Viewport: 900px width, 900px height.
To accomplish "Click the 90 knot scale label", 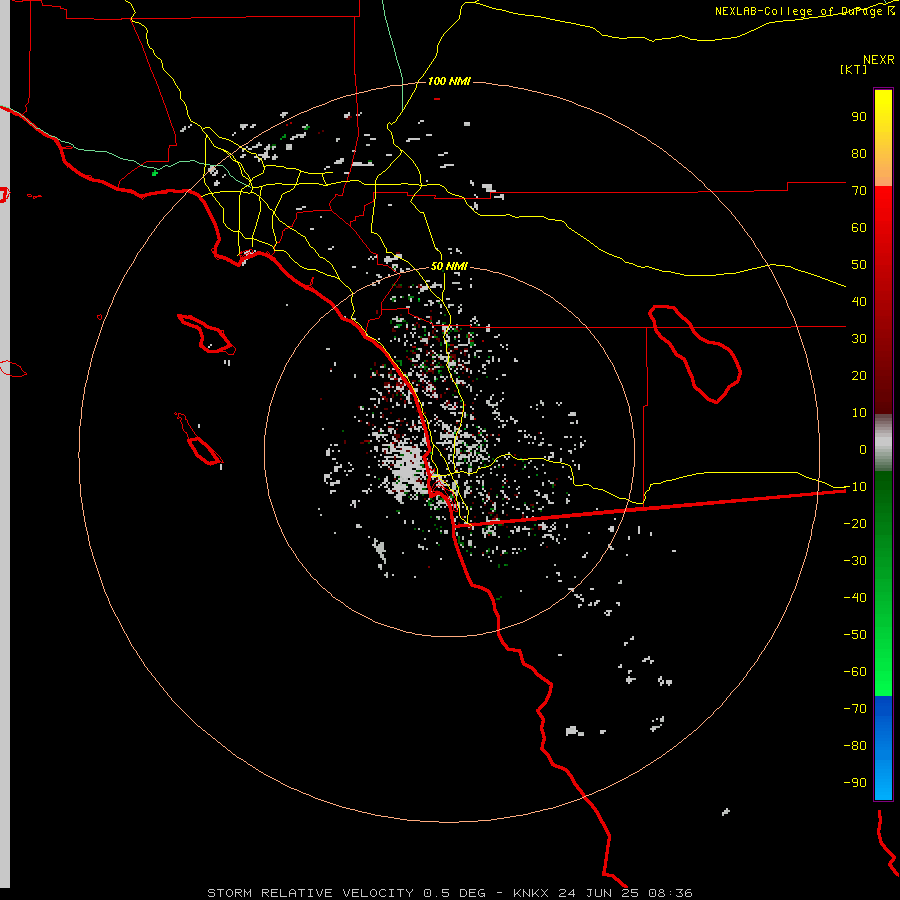I will 859,117.
